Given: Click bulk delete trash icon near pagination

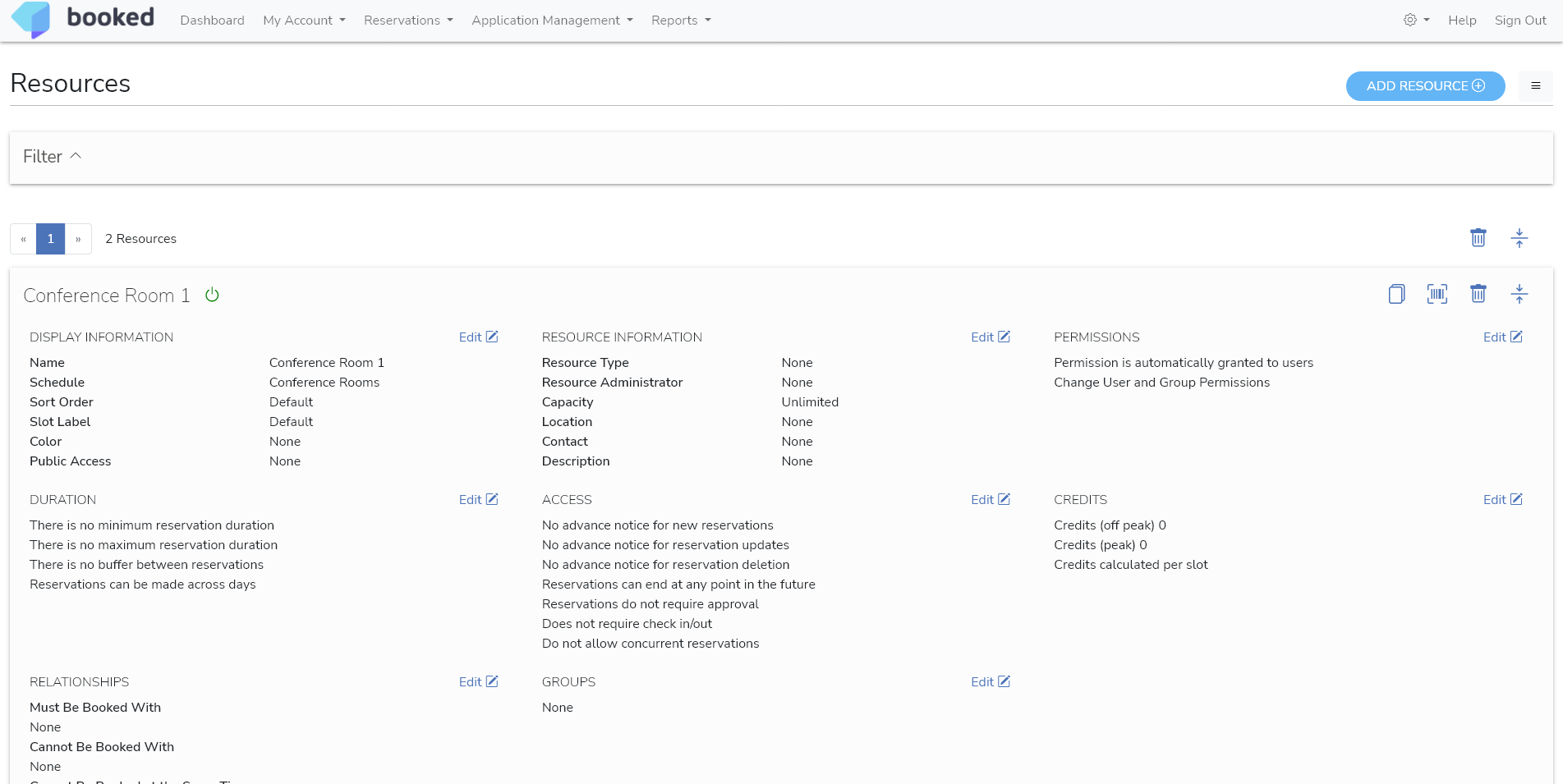Looking at the screenshot, I should [x=1478, y=238].
